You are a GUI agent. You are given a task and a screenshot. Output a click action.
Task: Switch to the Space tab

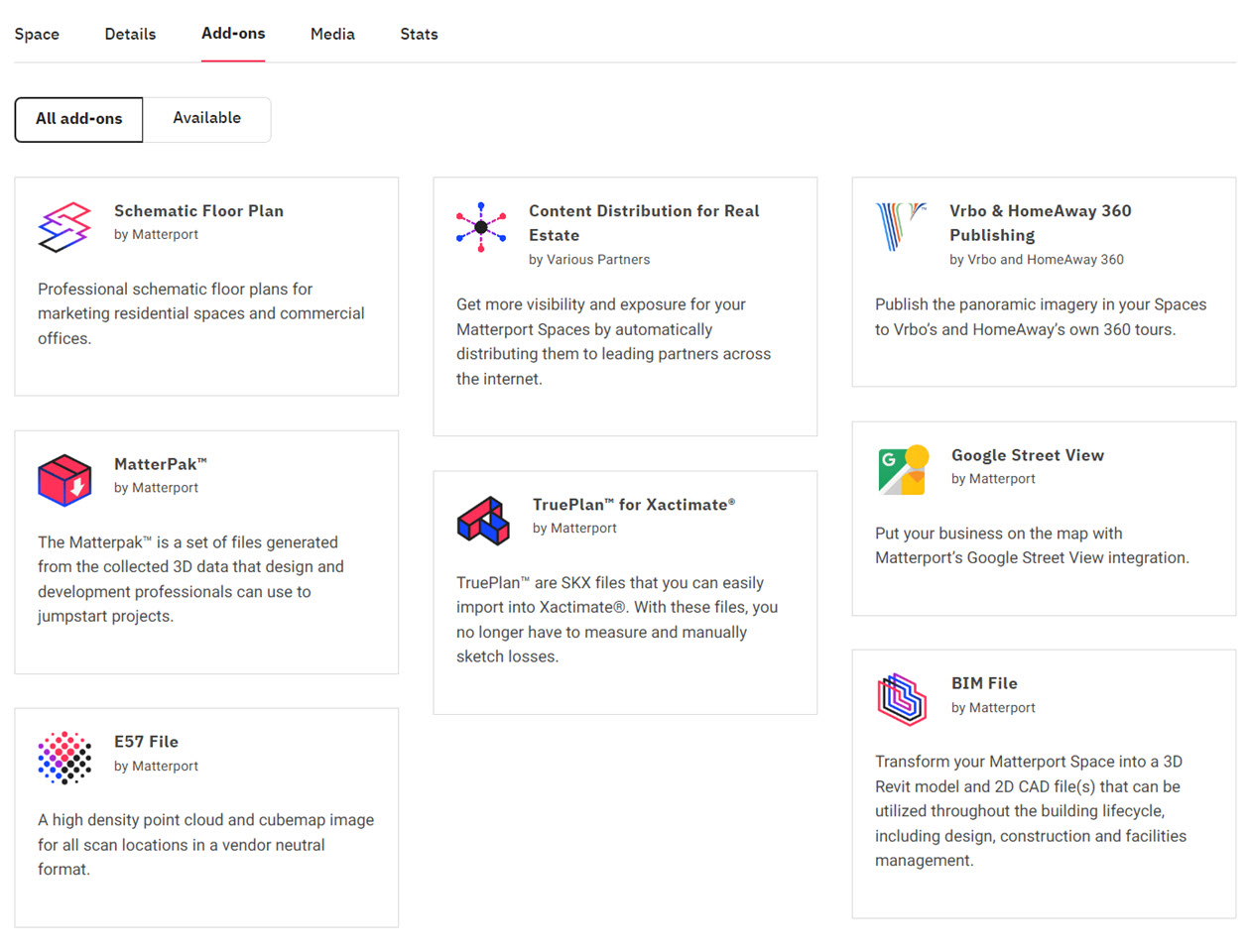(37, 34)
